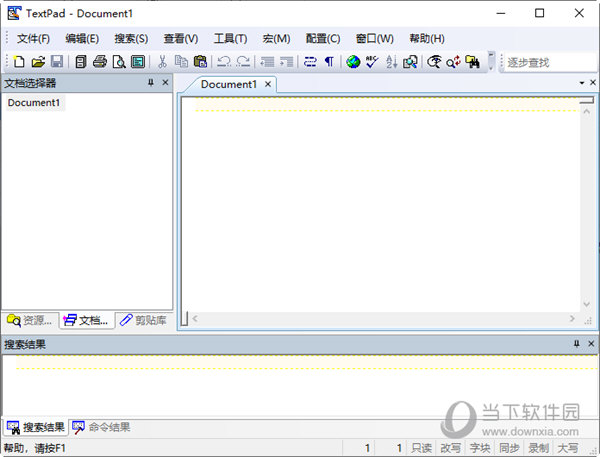The image size is (600, 457).
Task: Open the document tab list dropdown arrow
Action: pos(582,83)
